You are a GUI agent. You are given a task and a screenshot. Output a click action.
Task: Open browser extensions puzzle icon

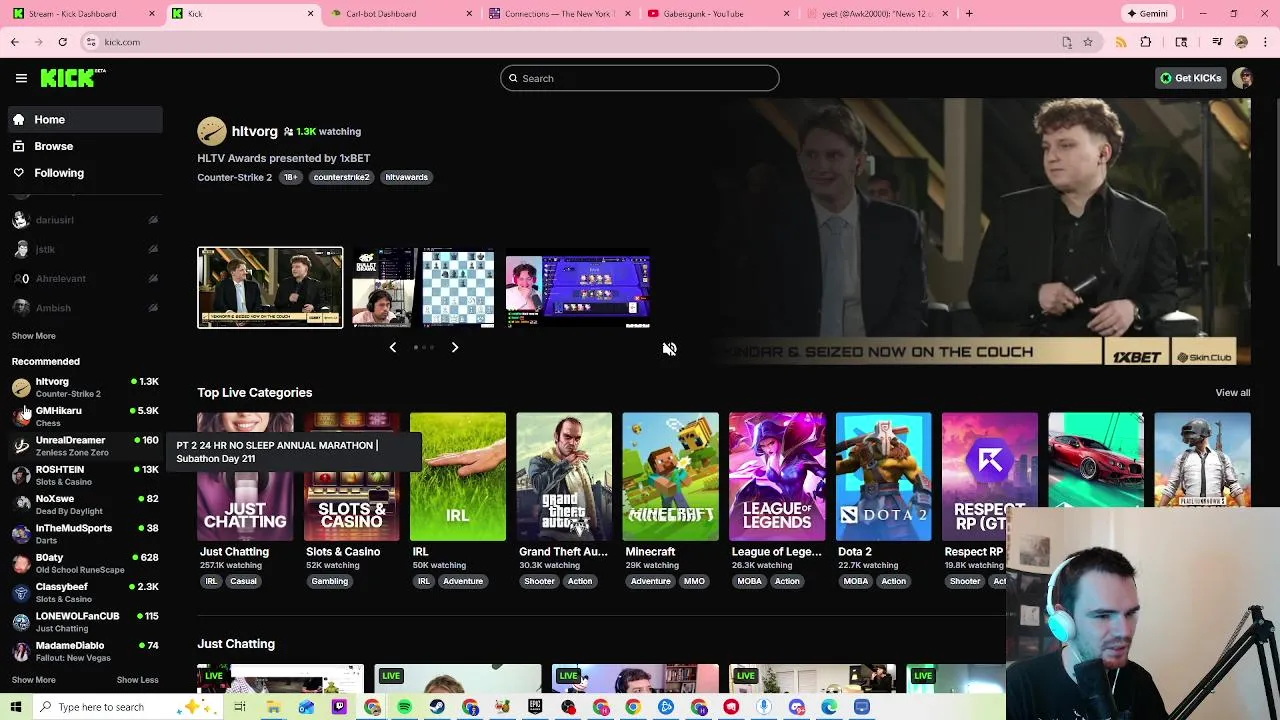[x=1146, y=42]
